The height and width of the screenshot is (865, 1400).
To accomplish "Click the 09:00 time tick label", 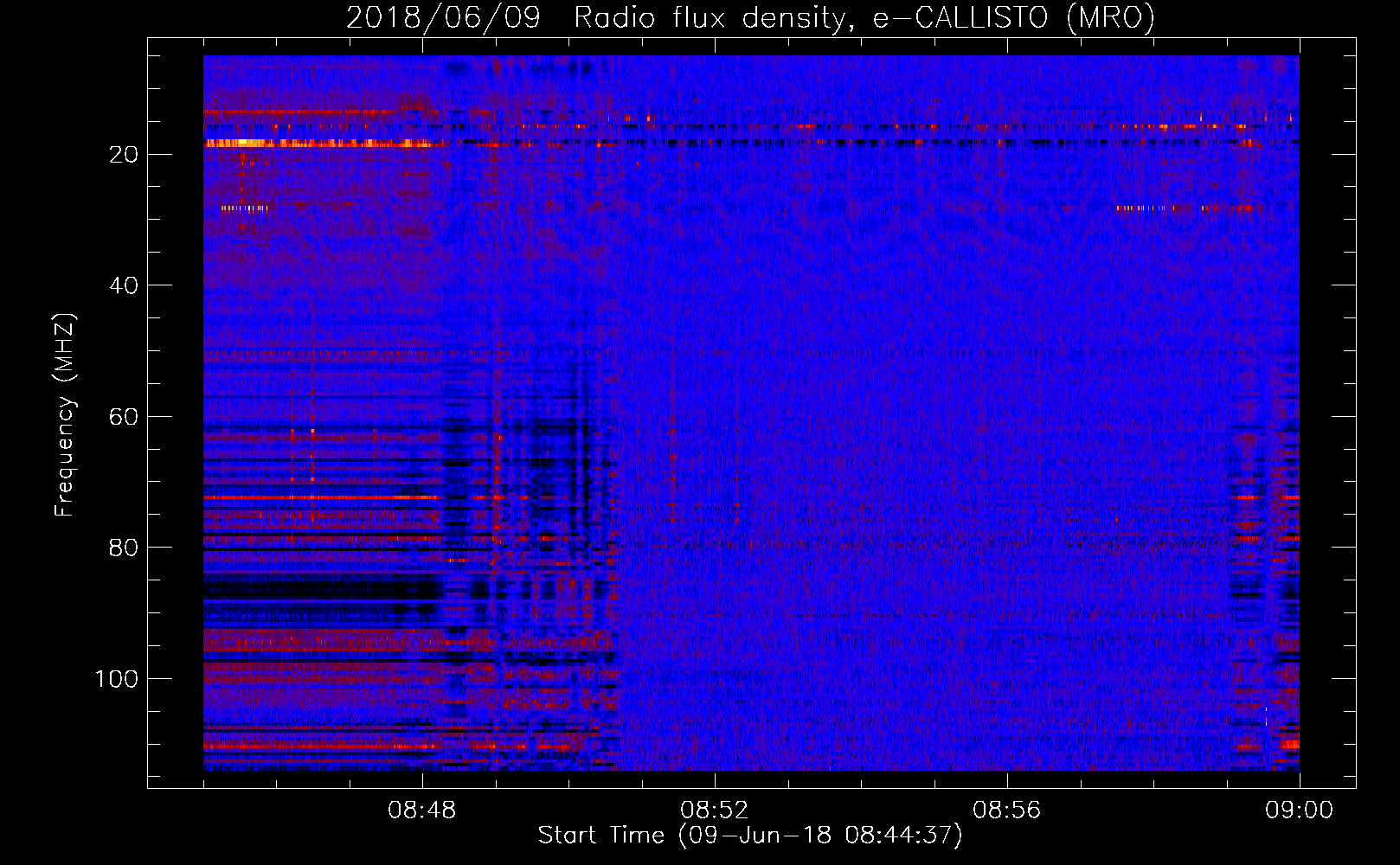I will click(x=1300, y=811).
